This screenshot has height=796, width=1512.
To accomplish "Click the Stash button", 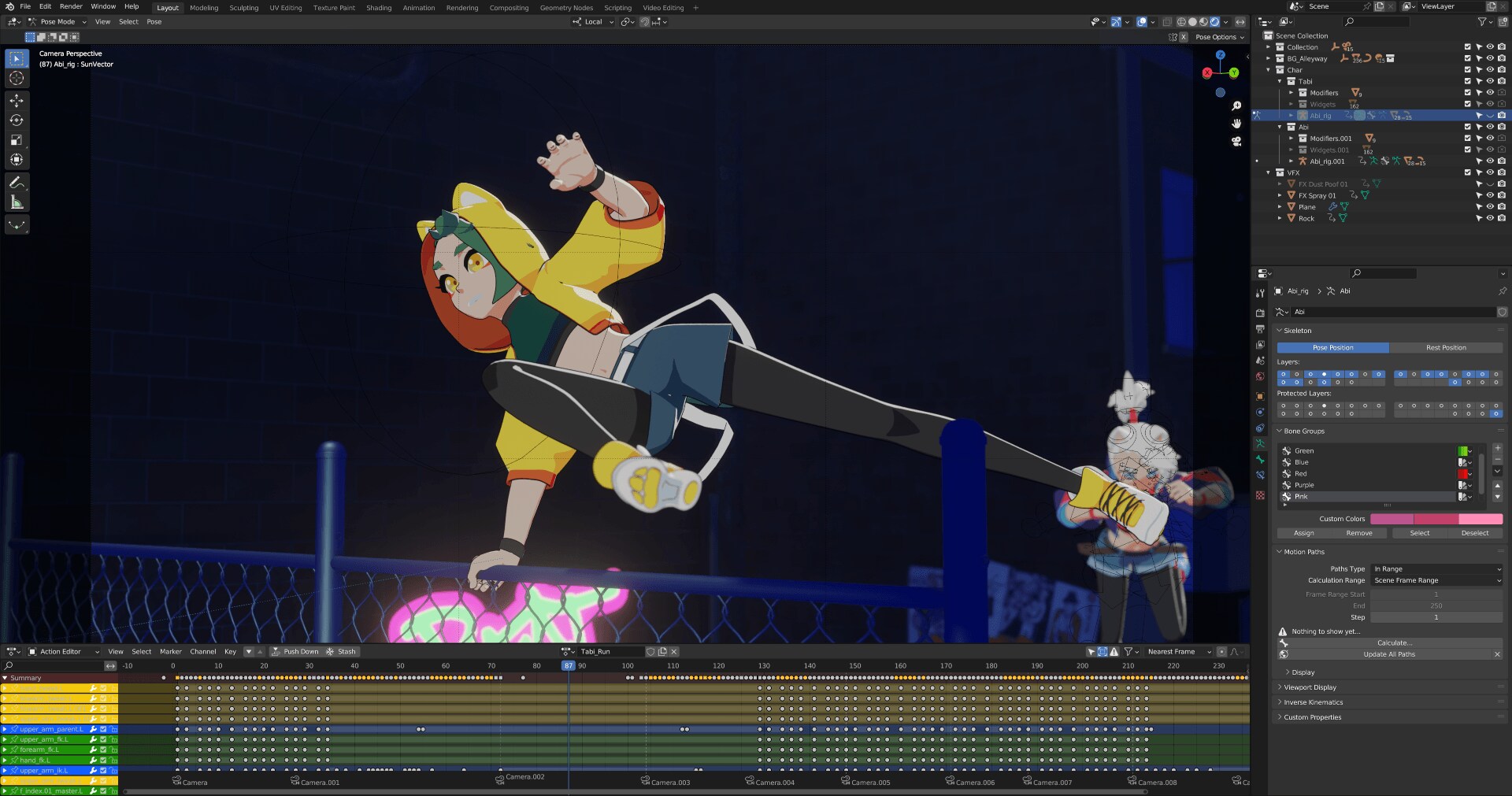I will (x=341, y=652).
